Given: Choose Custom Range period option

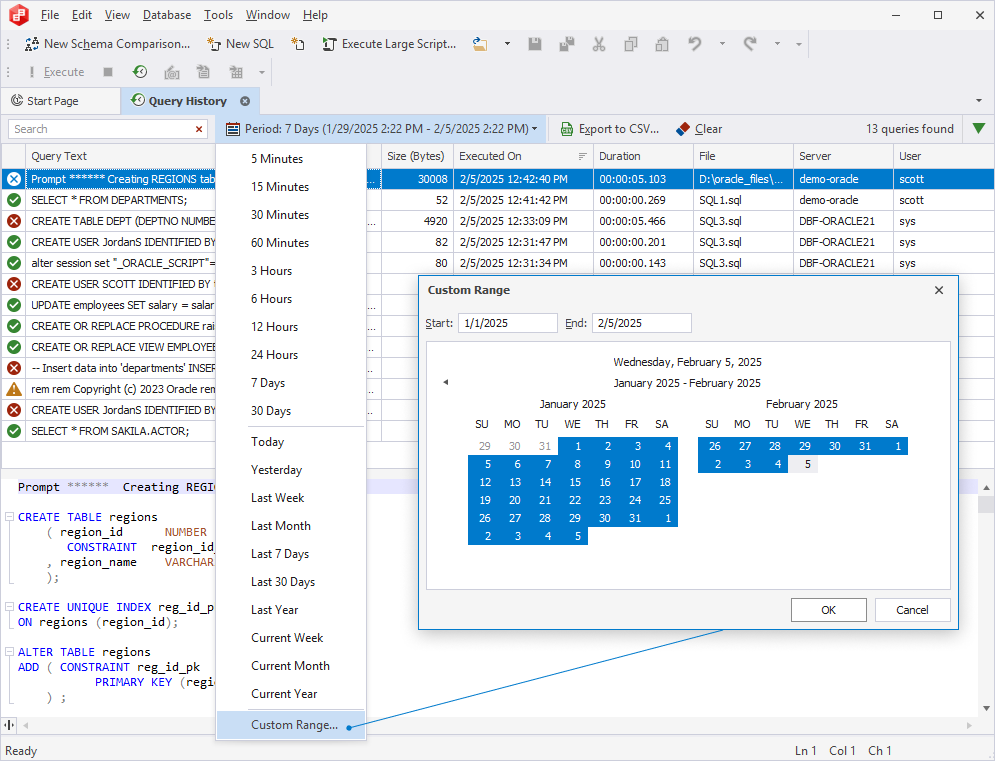Looking at the screenshot, I should 291,725.
